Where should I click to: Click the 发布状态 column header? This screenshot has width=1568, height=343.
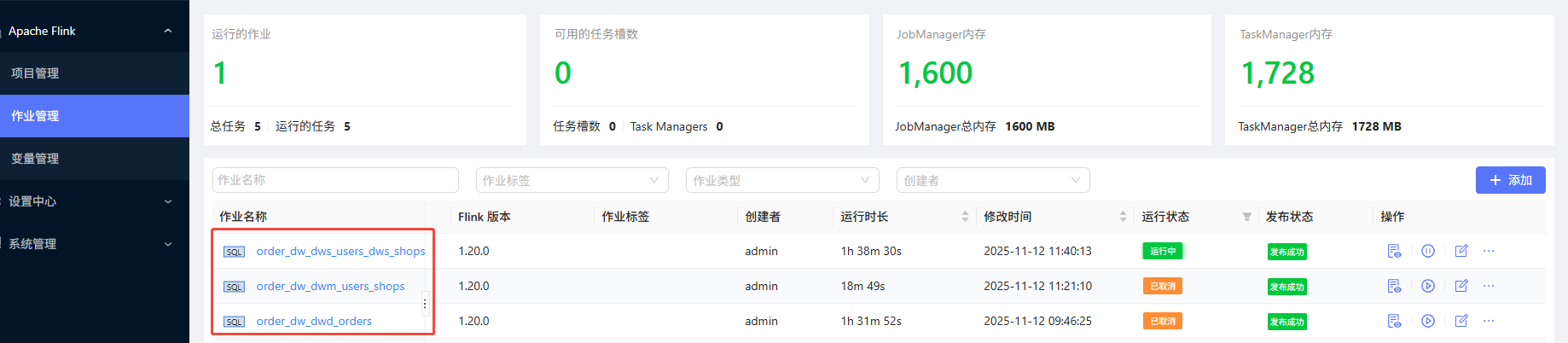coord(1289,217)
